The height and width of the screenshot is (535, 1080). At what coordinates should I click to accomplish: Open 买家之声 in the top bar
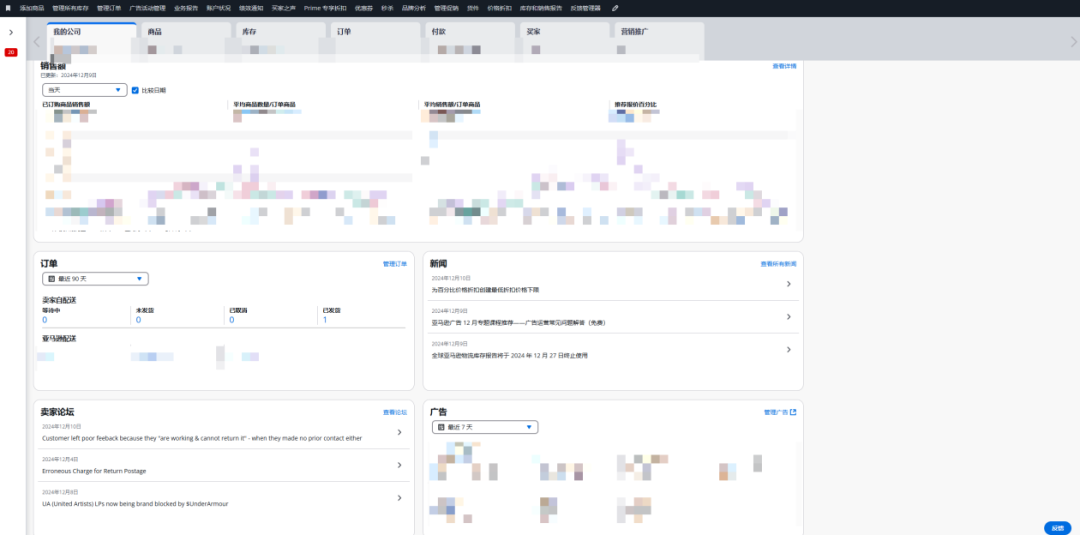(284, 8)
